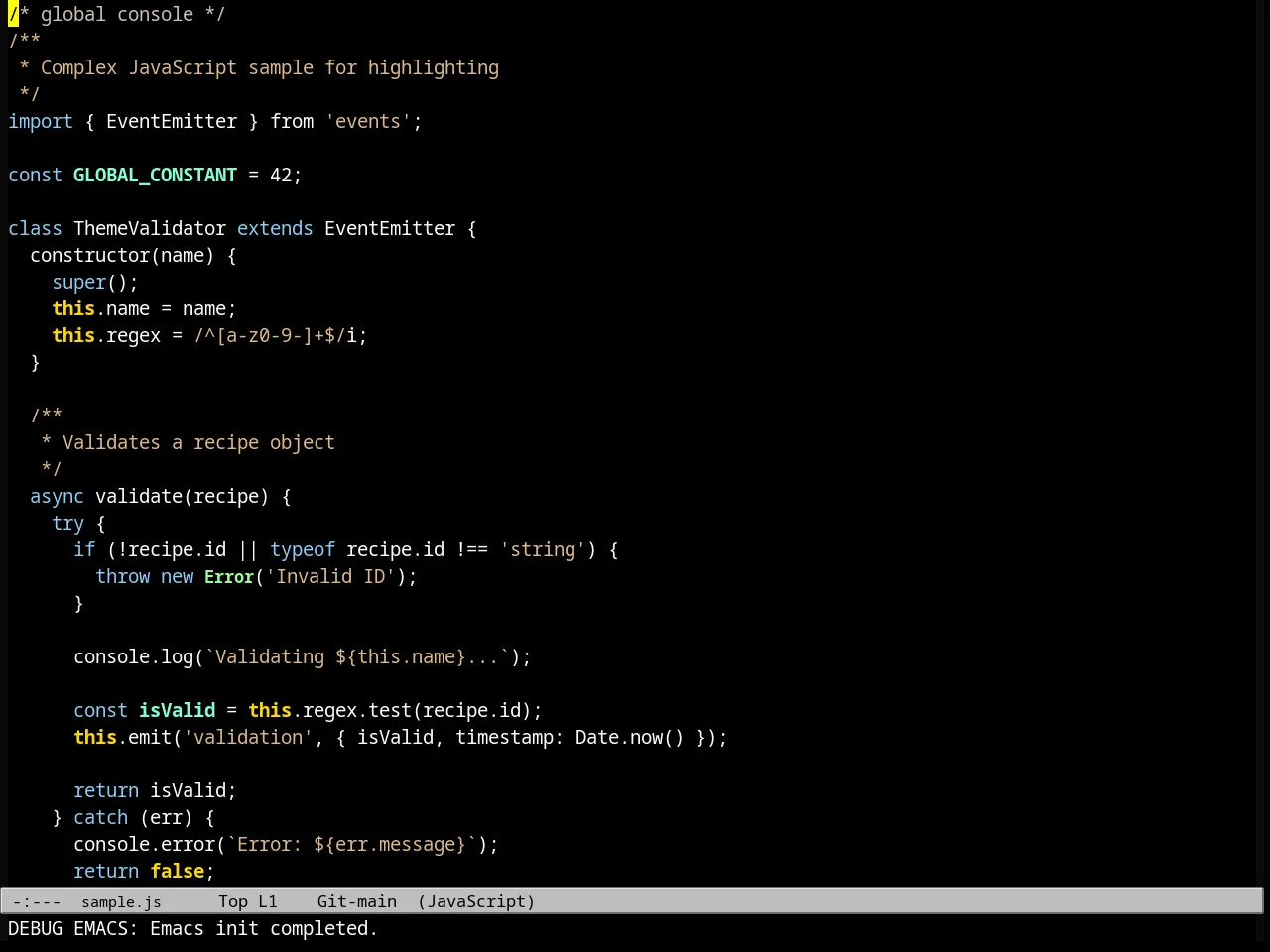1270x952 pixels.
Task: Click 'return isValid;' statement
Action: coord(155,791)
